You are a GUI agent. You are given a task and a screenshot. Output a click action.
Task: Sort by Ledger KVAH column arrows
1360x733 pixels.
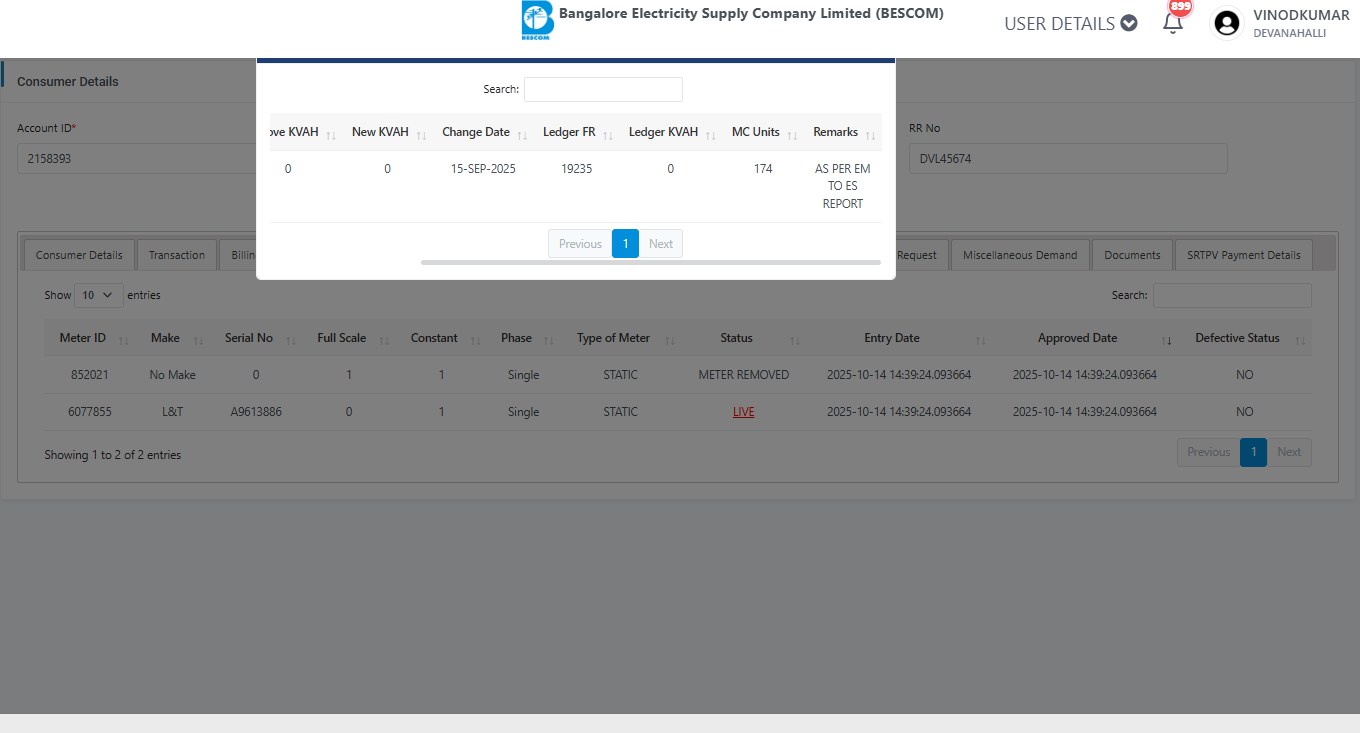[x=710, y=134]
